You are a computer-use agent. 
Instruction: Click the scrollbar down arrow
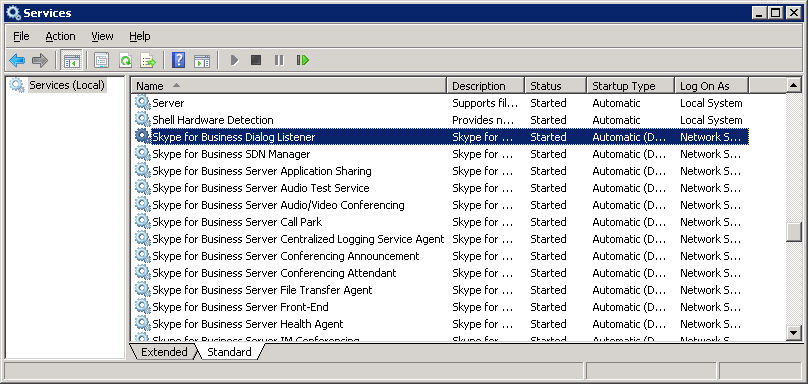coord(794,333)
